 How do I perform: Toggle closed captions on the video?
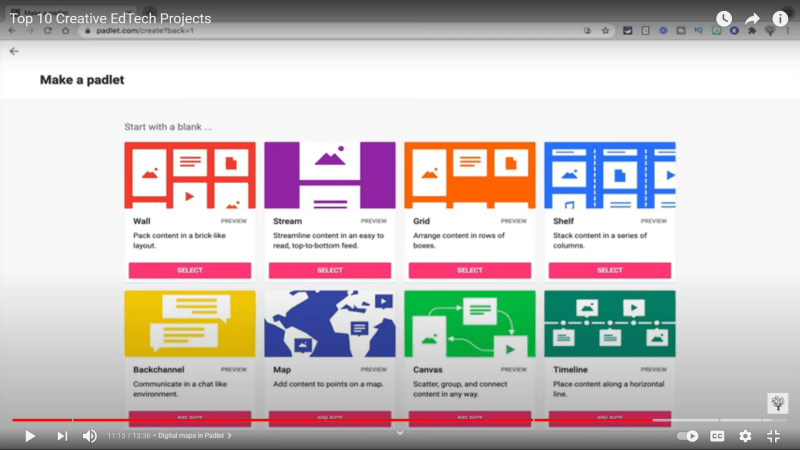tap(717, 436)
